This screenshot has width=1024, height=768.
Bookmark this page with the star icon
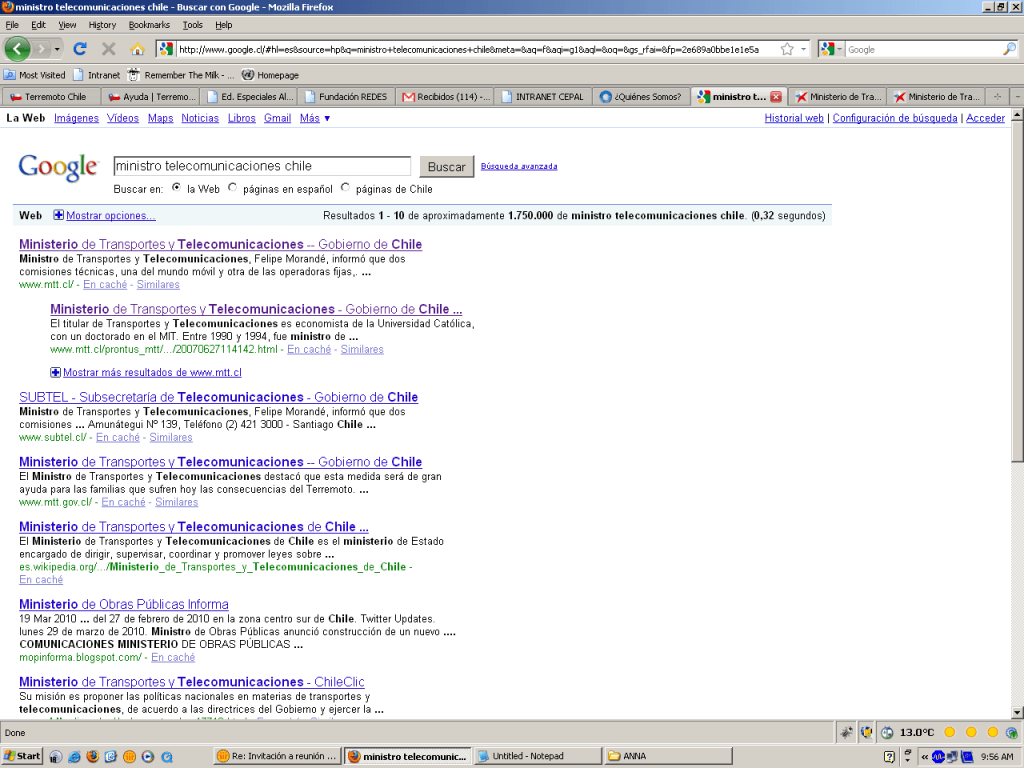[x=787, y=49]
